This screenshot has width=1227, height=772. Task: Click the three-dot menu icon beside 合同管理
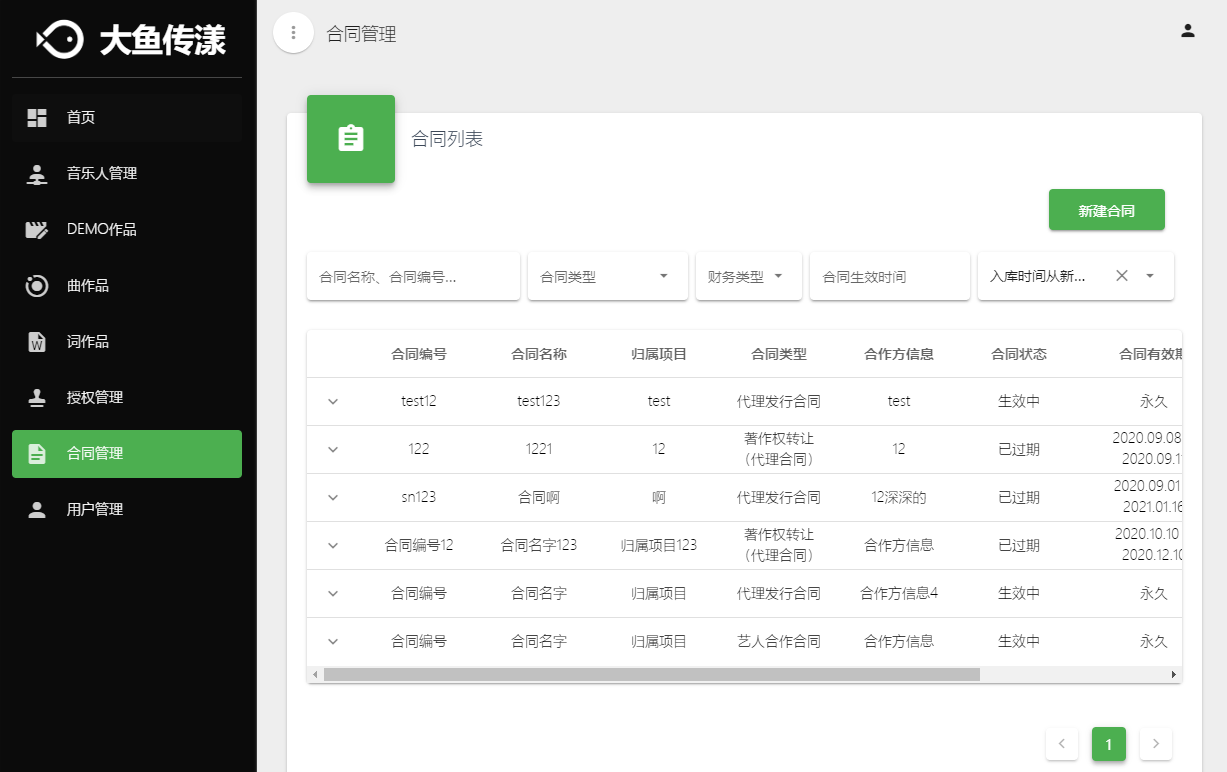tap(293, 33)
